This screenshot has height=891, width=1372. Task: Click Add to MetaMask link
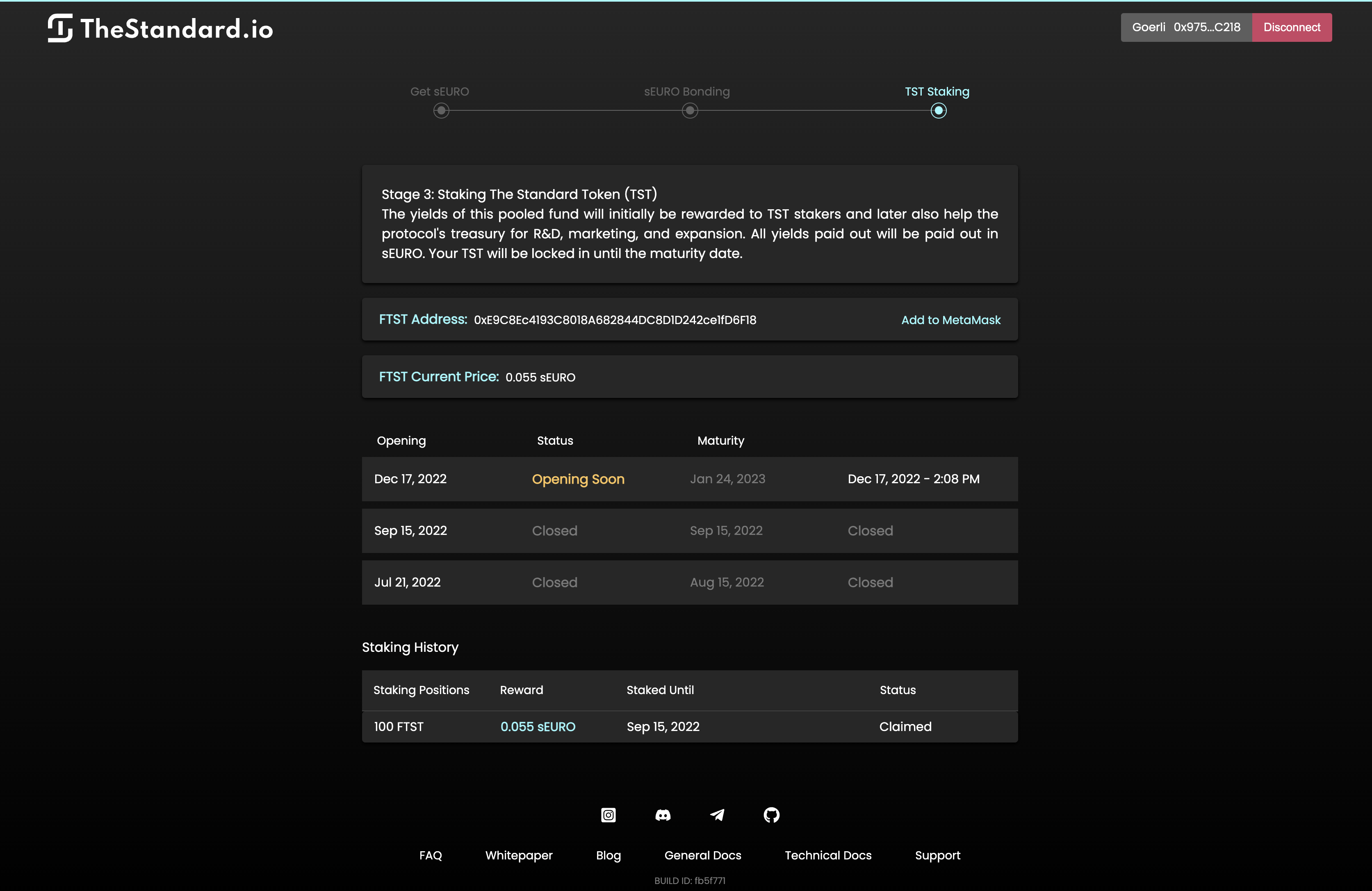tap(950, 320)
